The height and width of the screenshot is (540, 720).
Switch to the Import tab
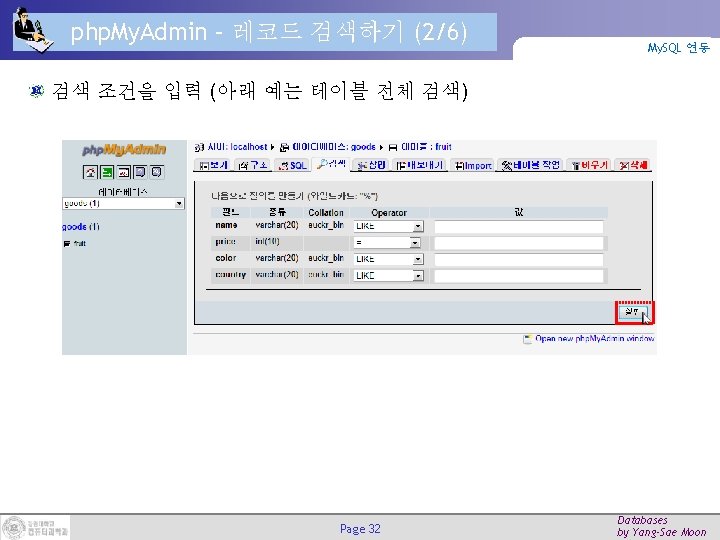click(473, 165)
